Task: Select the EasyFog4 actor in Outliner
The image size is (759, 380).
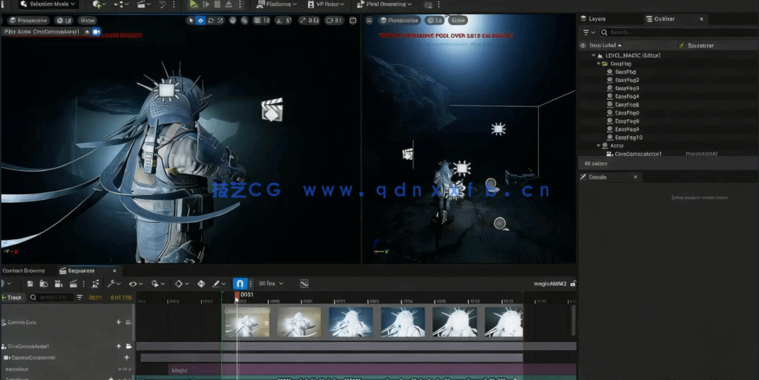Action: point(627,96)
